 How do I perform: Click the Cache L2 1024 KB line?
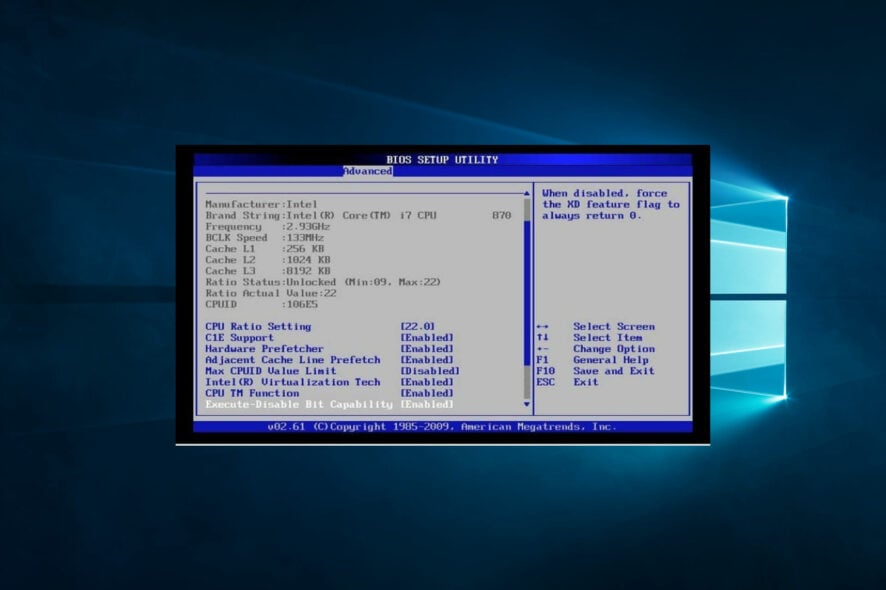[267, 260]
